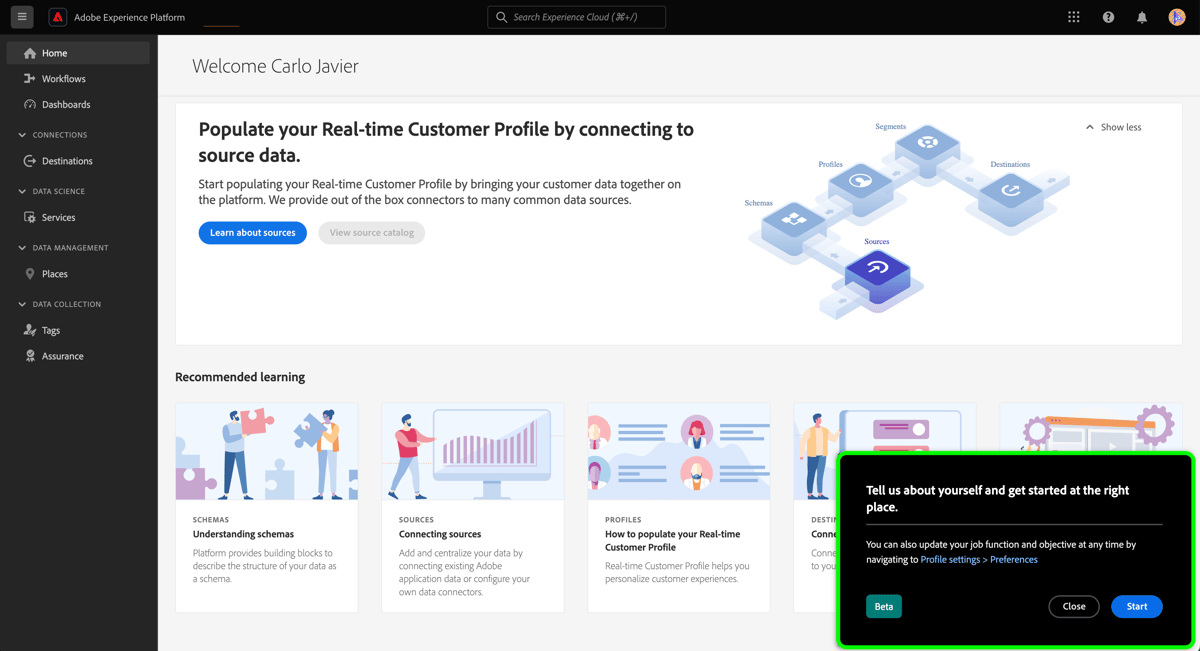Toggle the navigation hamburger menu
This screenshot has width=1200, height=651.
pos(22,16)
